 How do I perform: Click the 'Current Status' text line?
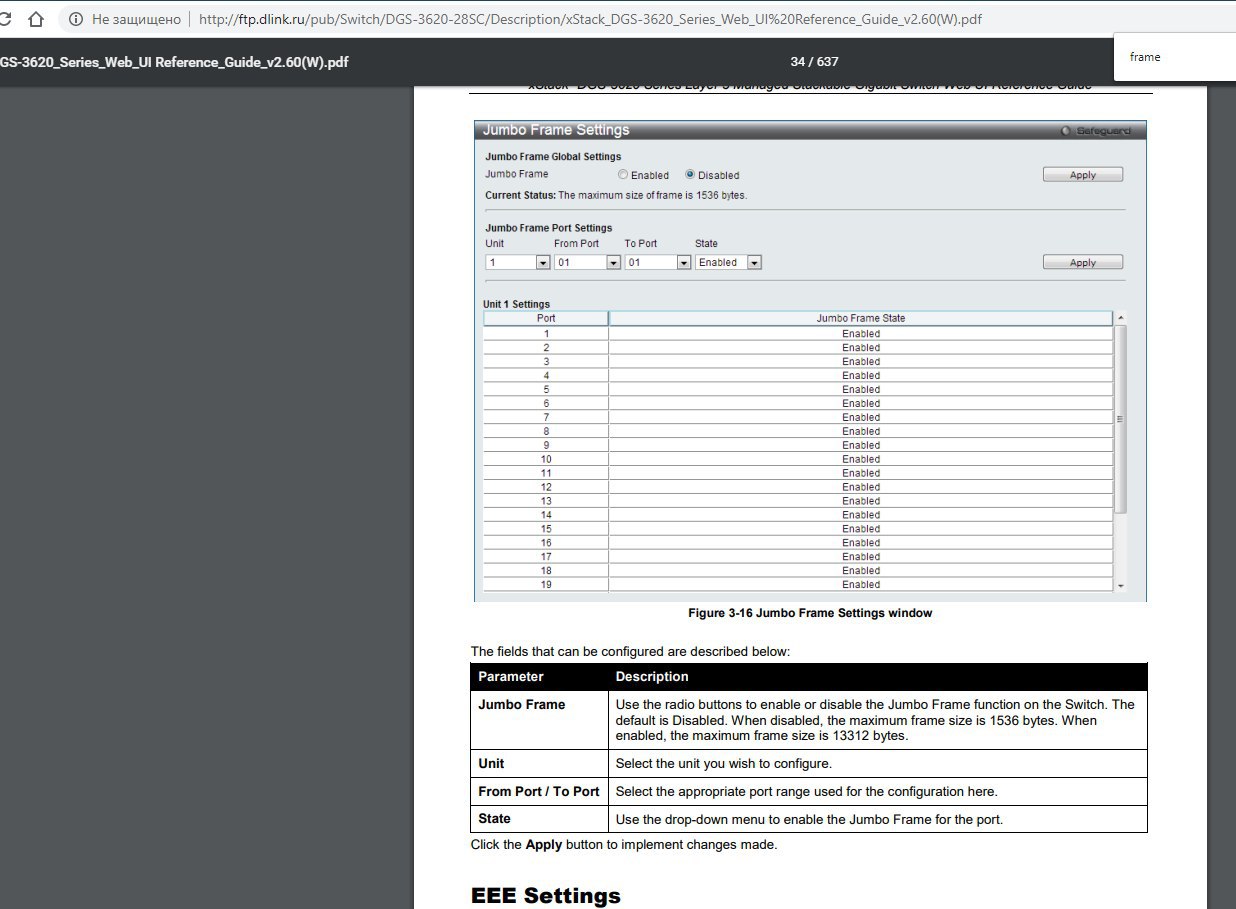pos(616,195)
